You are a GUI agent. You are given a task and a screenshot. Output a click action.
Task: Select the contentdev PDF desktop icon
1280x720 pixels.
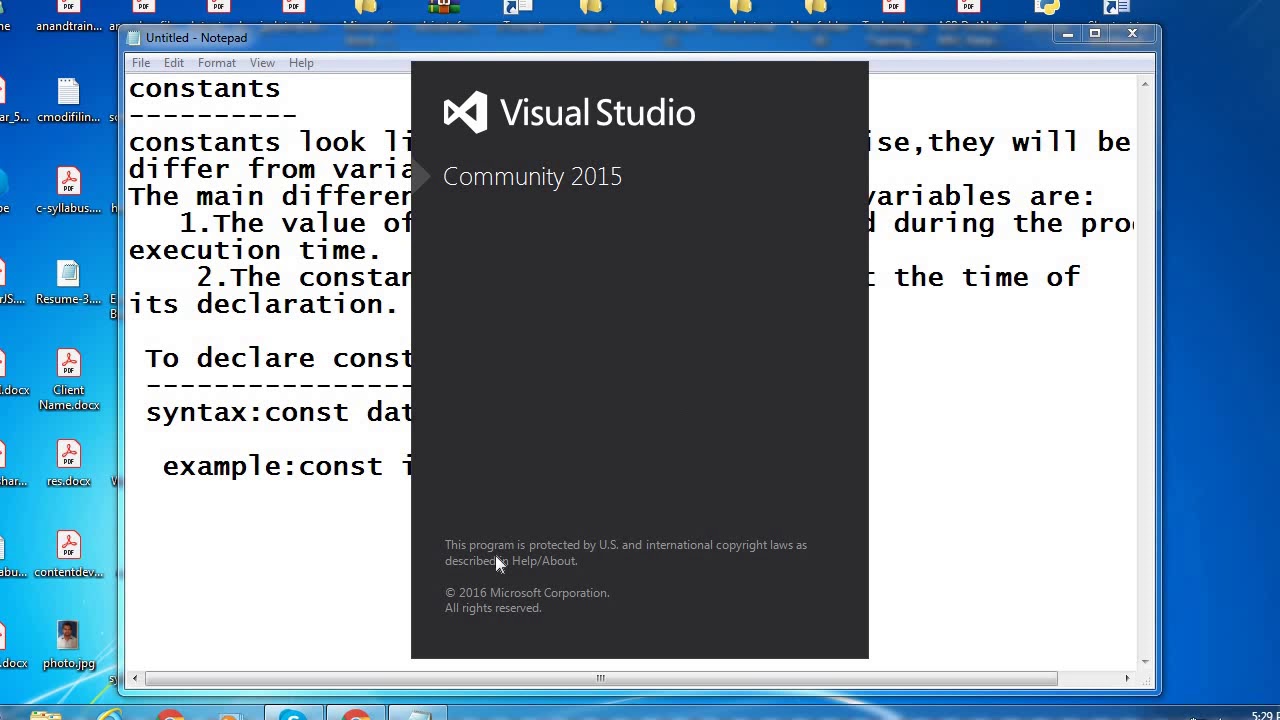point(69,556)
